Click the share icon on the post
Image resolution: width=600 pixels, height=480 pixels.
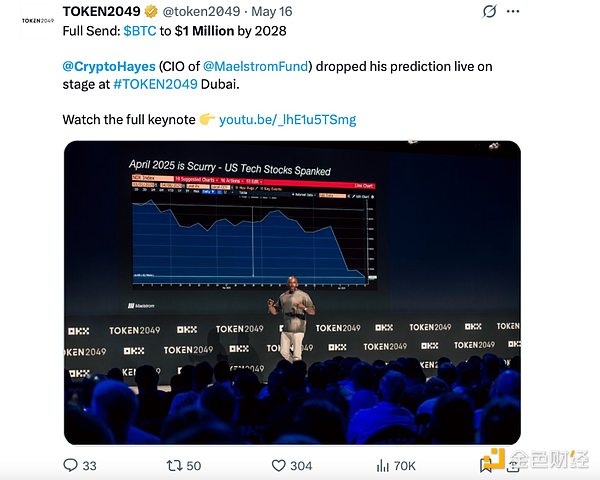(515, 463)
